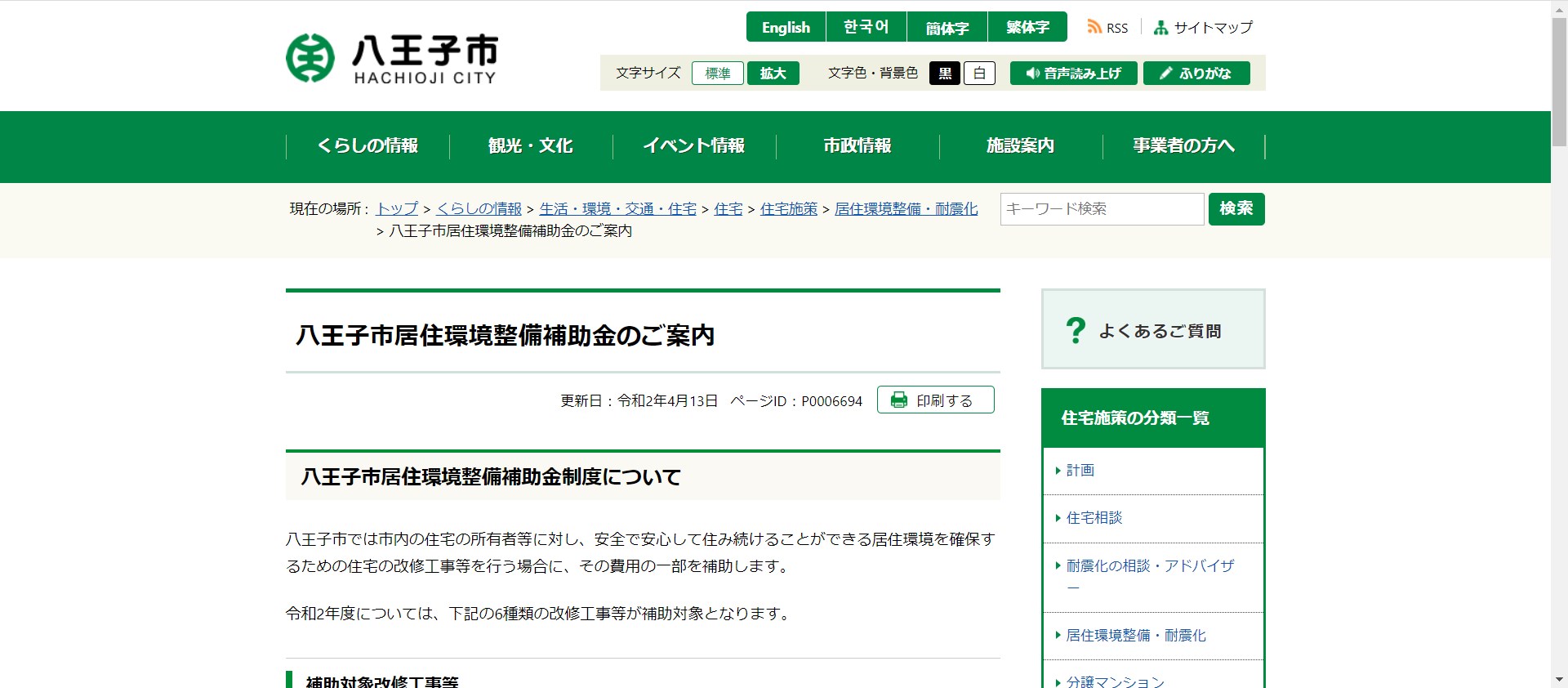The width and height of the screenshot is (1568, 688).
Task: Open the RSS feed link
Action: [x=1107, y=28]
